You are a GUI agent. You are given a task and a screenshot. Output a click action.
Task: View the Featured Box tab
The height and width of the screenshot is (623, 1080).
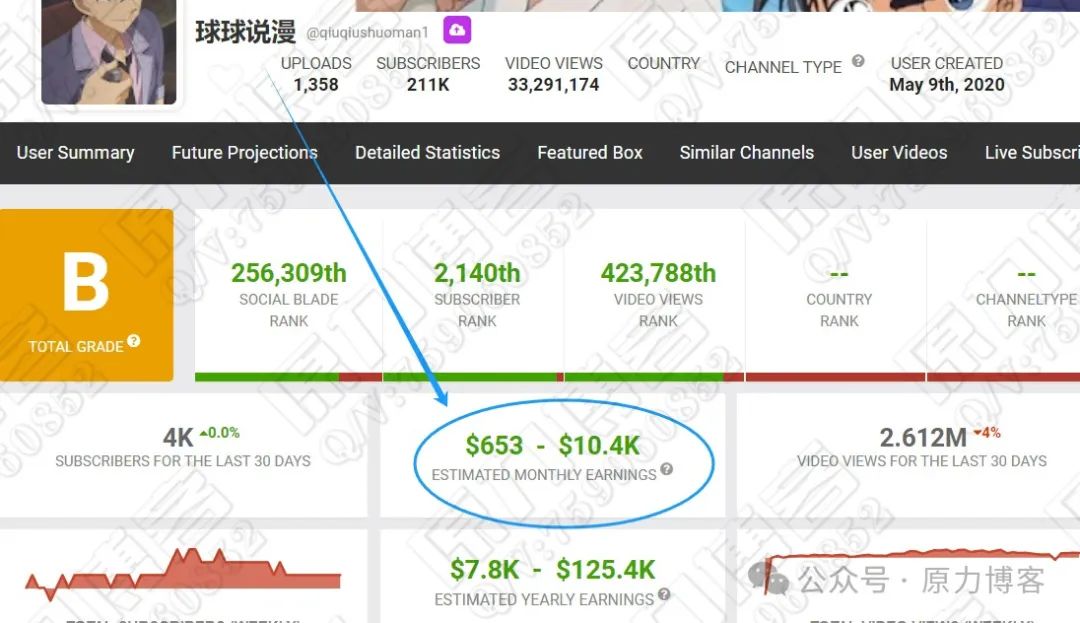click(589, 152)
